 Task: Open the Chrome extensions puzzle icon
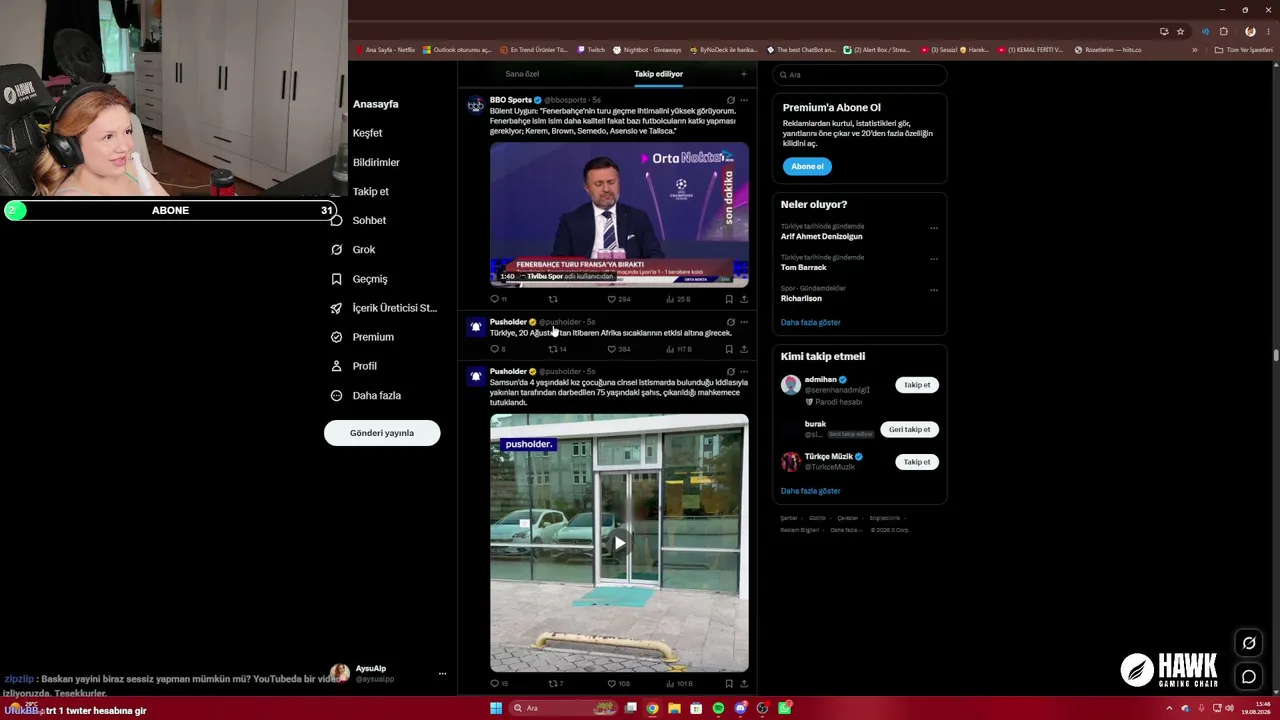point(1223,31)
